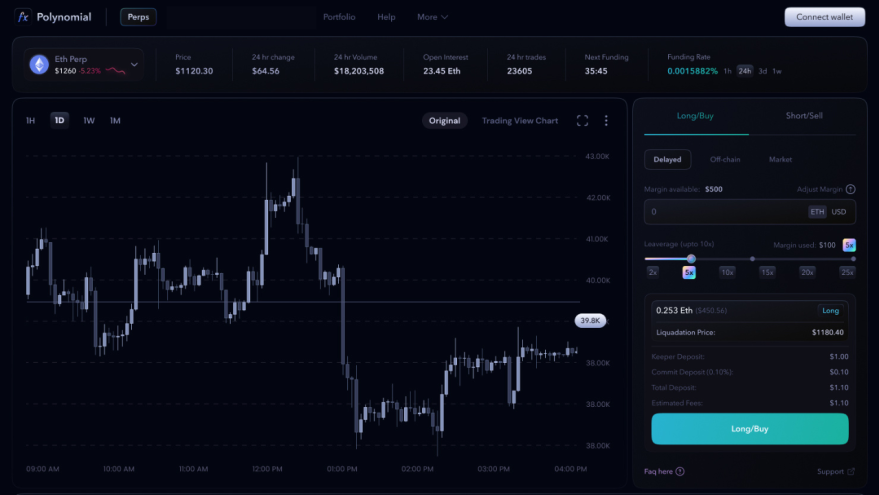The height and width of the screenshot is (495, 879).
Task: Set funding rate period to 1h
Action: pos(728,71)
